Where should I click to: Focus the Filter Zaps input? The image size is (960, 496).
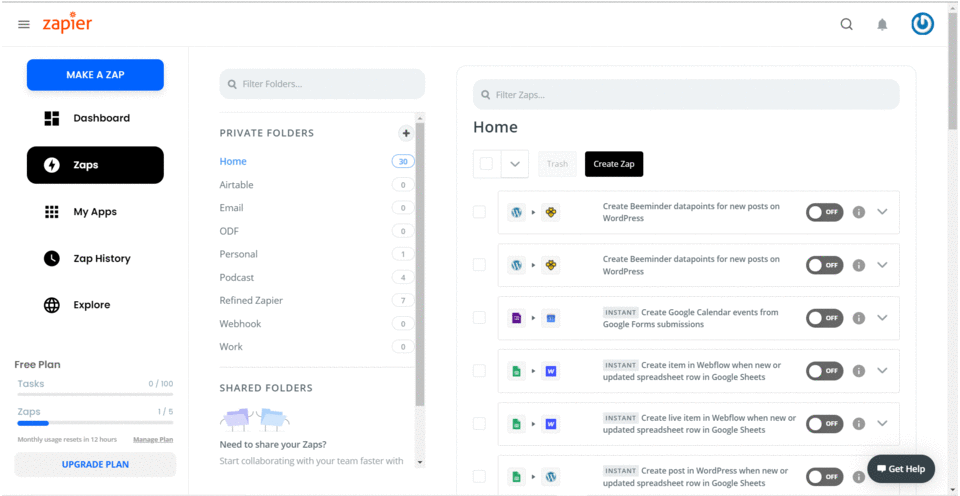coord(686,94)
